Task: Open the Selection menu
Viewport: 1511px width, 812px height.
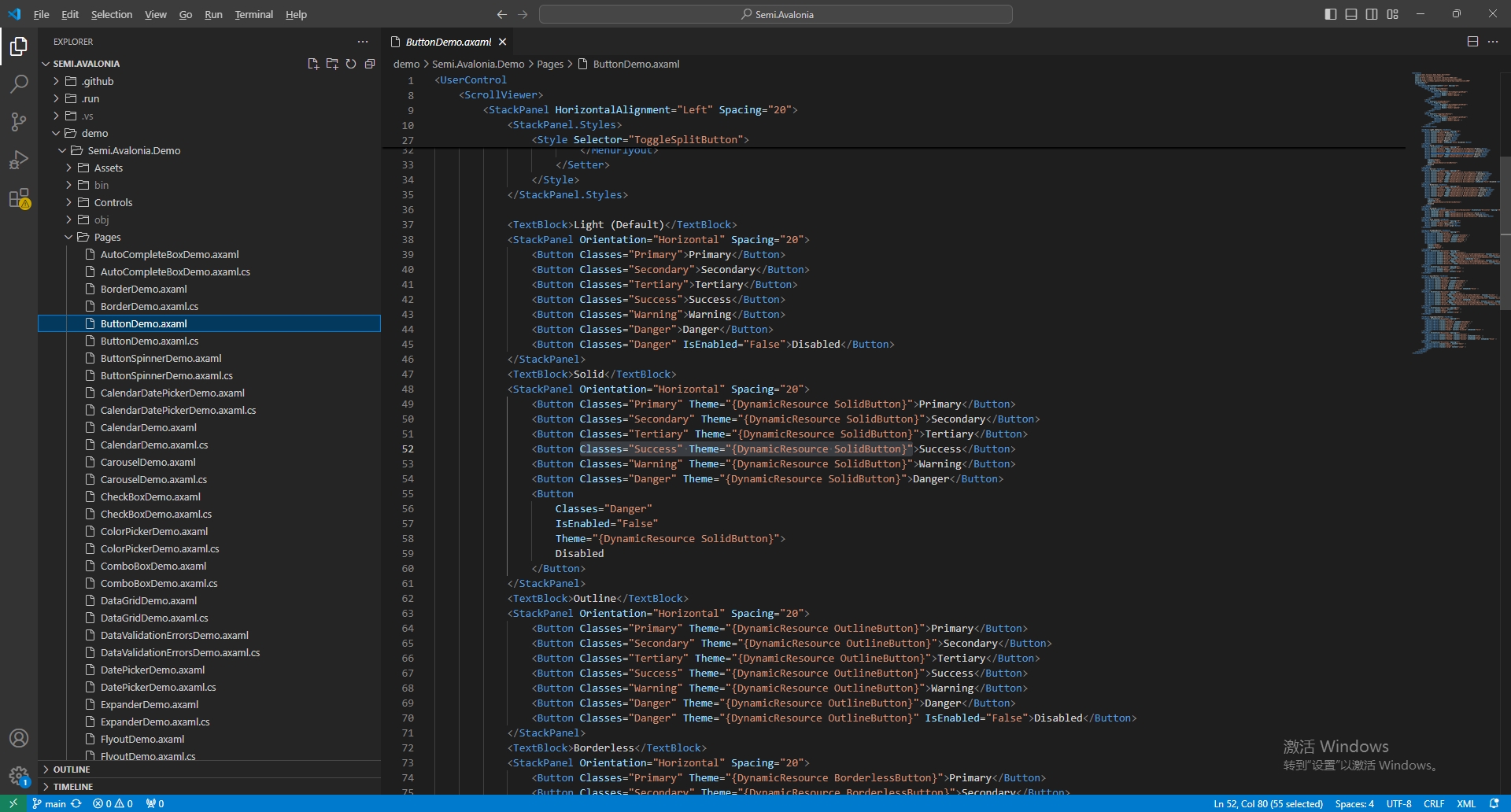Action: (111, 14)
